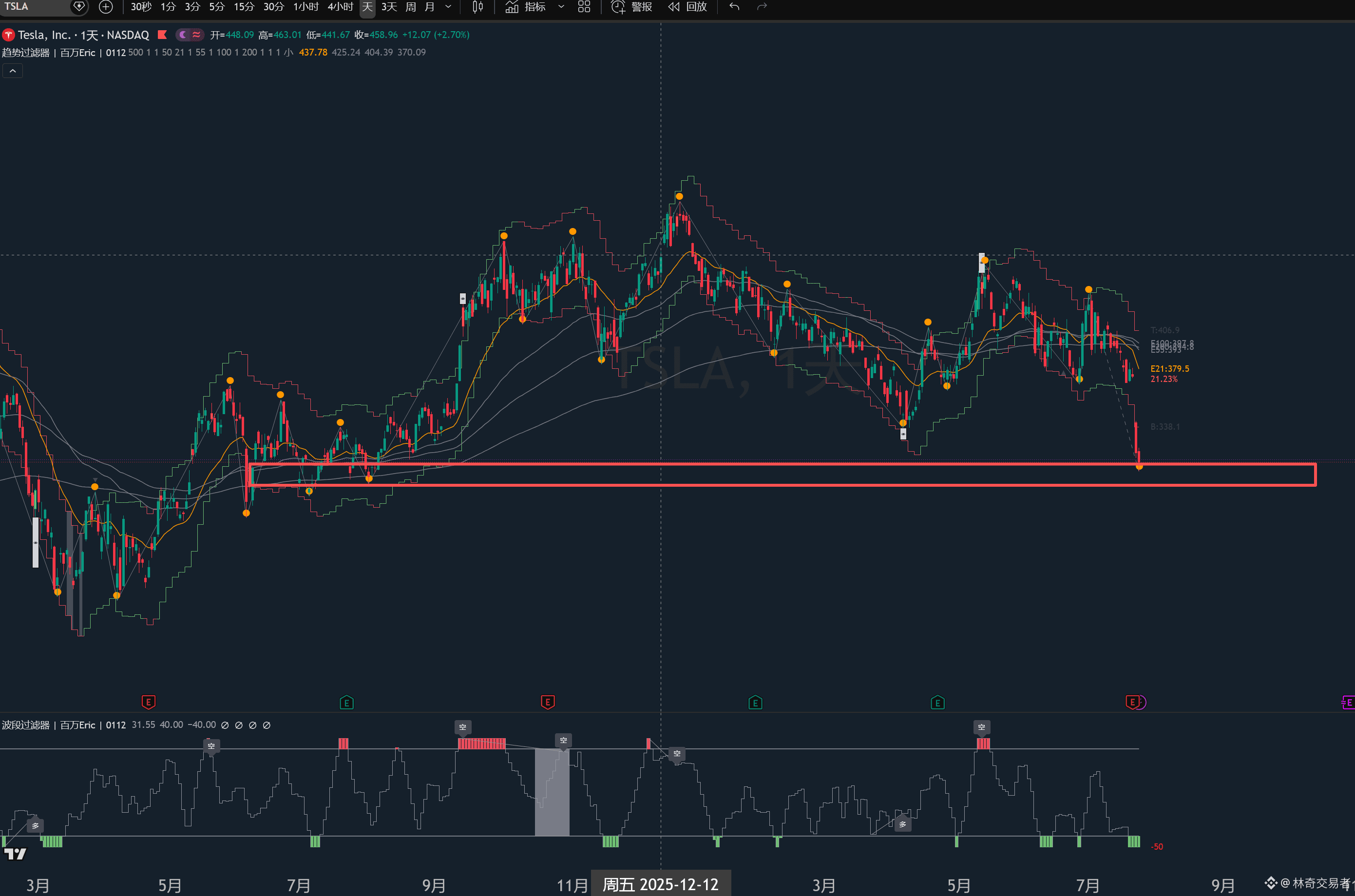Expand the timeframe list dropdown after 月
This screenshot has height=896, width=1355.
pyautogui.click(x=448, y=7)
